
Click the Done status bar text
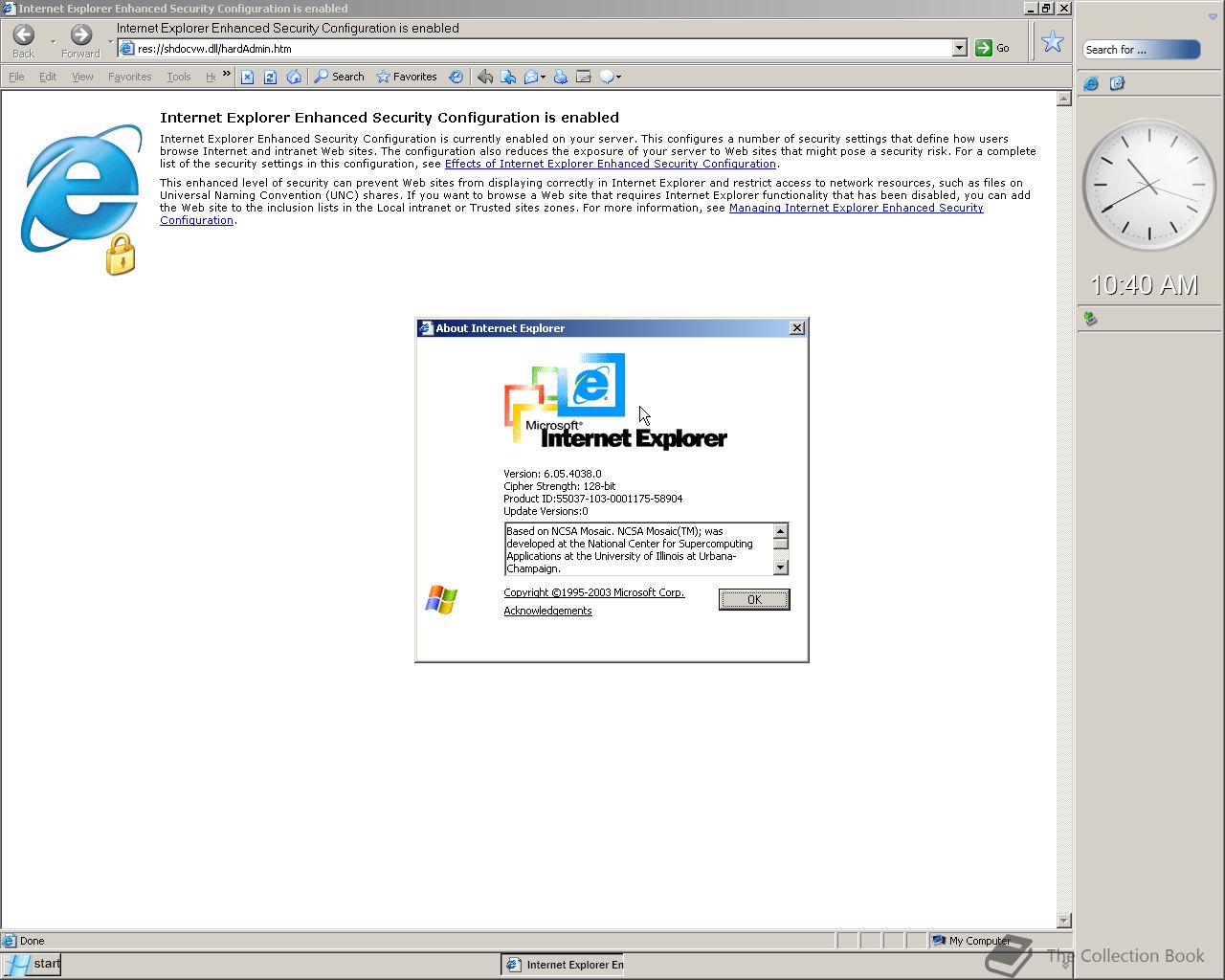pos(32,941)
